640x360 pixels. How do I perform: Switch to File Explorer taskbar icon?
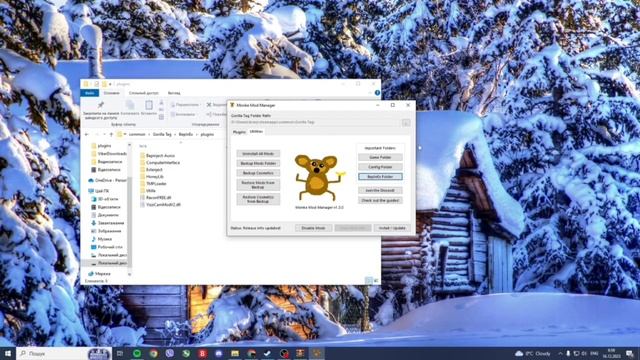click(x=235, y=353)
